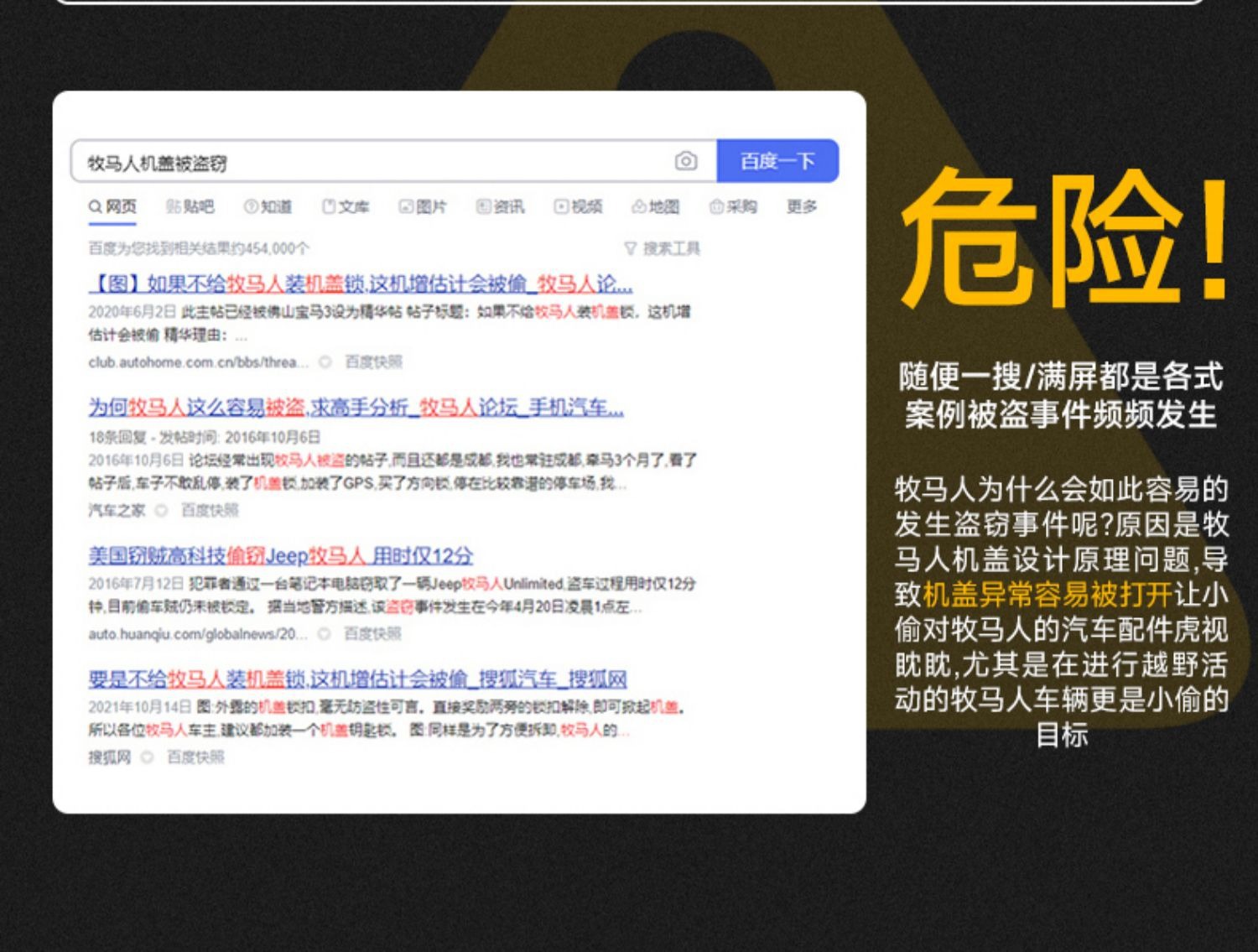Click the club.autohome.com.cn/bbs source URL
The width and height of the screenshot is (1258, 952).
(x=199, y=362)
